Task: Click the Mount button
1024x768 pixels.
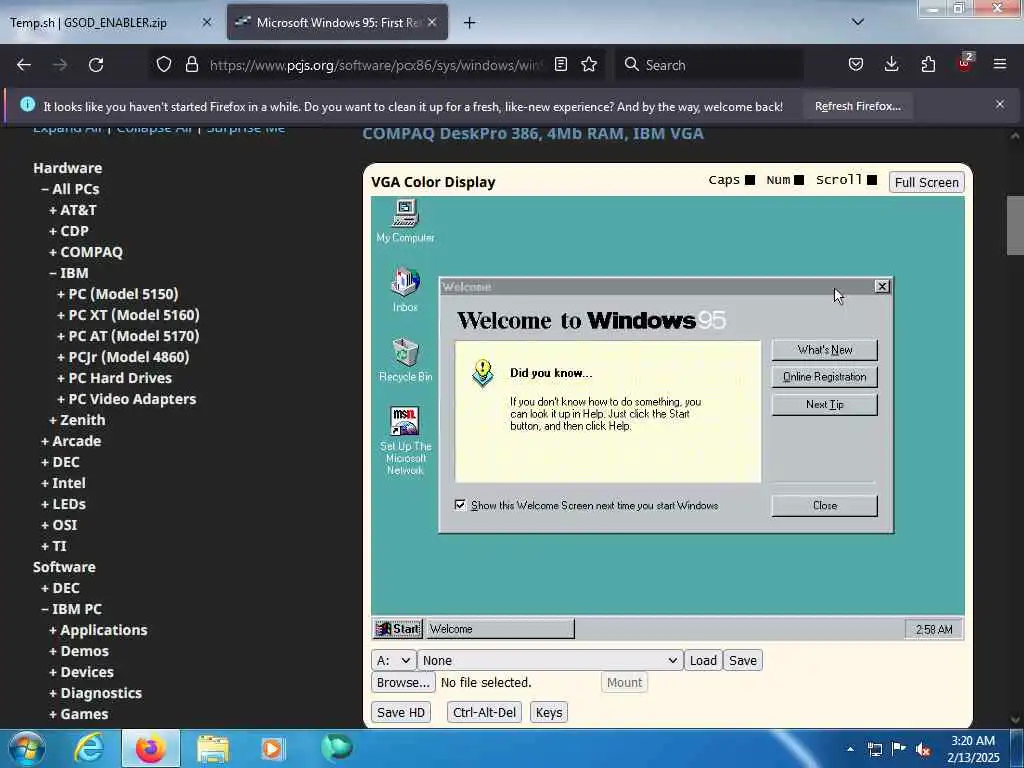Action: (x=624, y=682)
